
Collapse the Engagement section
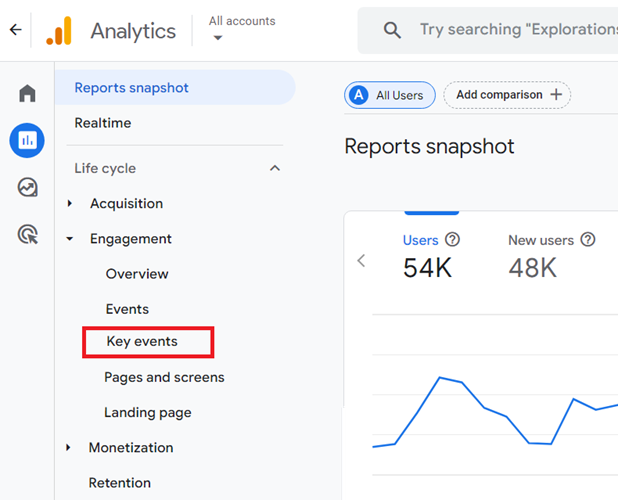pos(70,239)
